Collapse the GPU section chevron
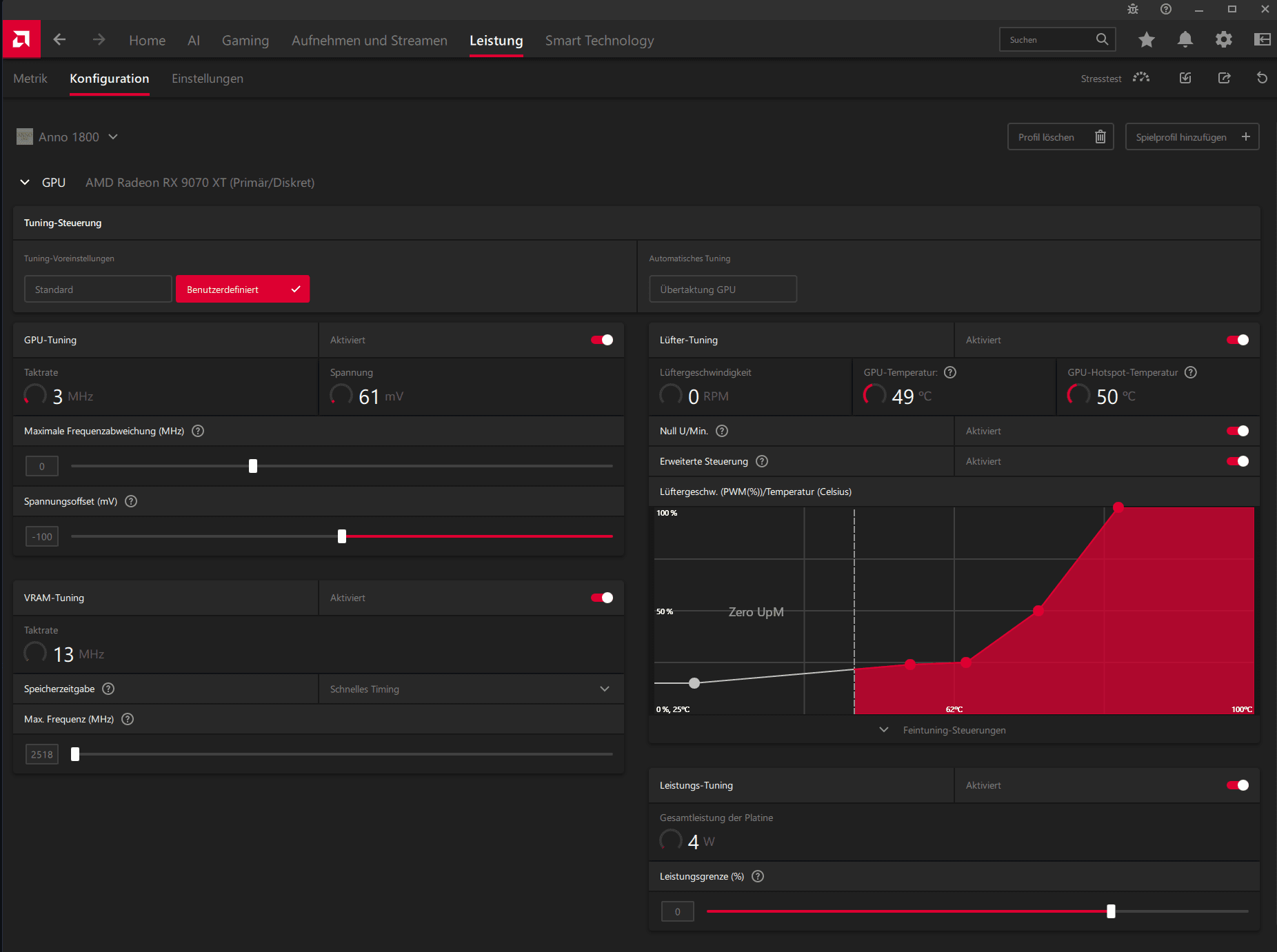The width and height of the screenshot is (1277, 952). (x=25, y=182)
